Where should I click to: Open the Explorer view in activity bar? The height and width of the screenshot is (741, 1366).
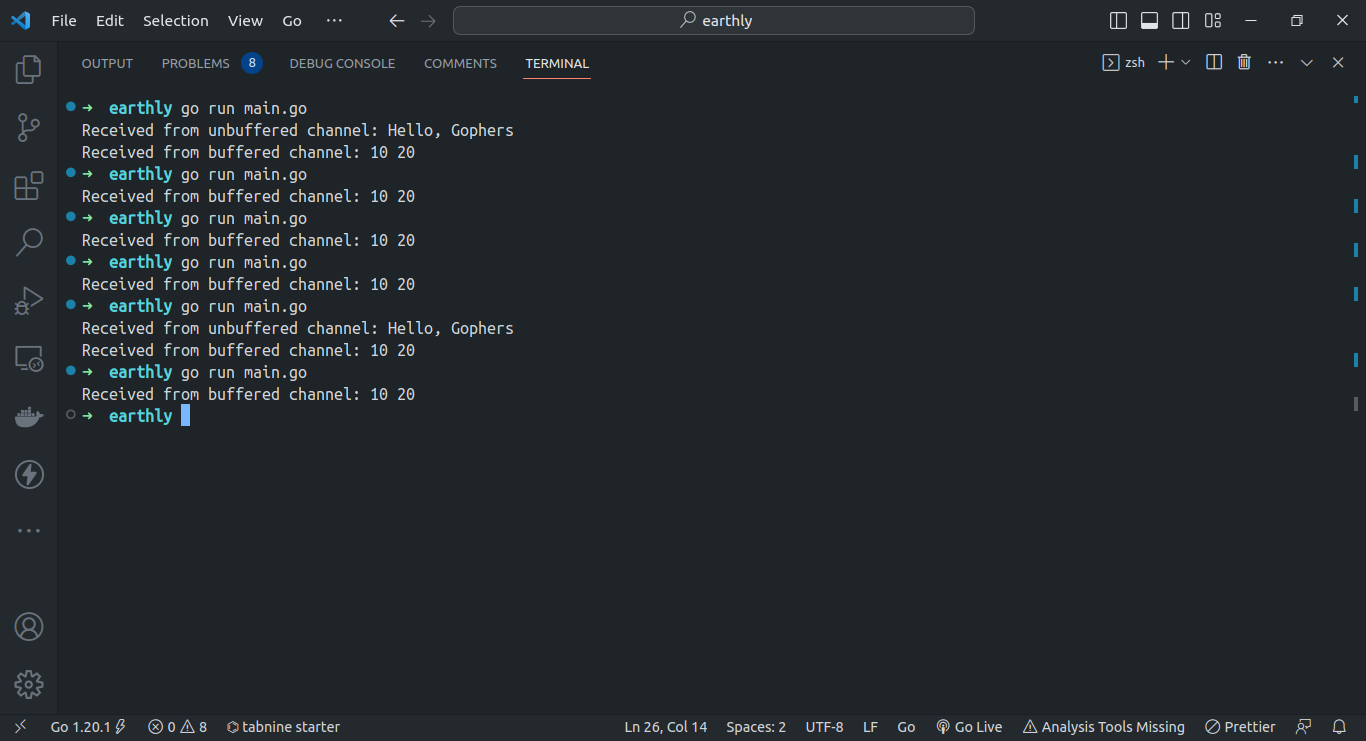29,69
